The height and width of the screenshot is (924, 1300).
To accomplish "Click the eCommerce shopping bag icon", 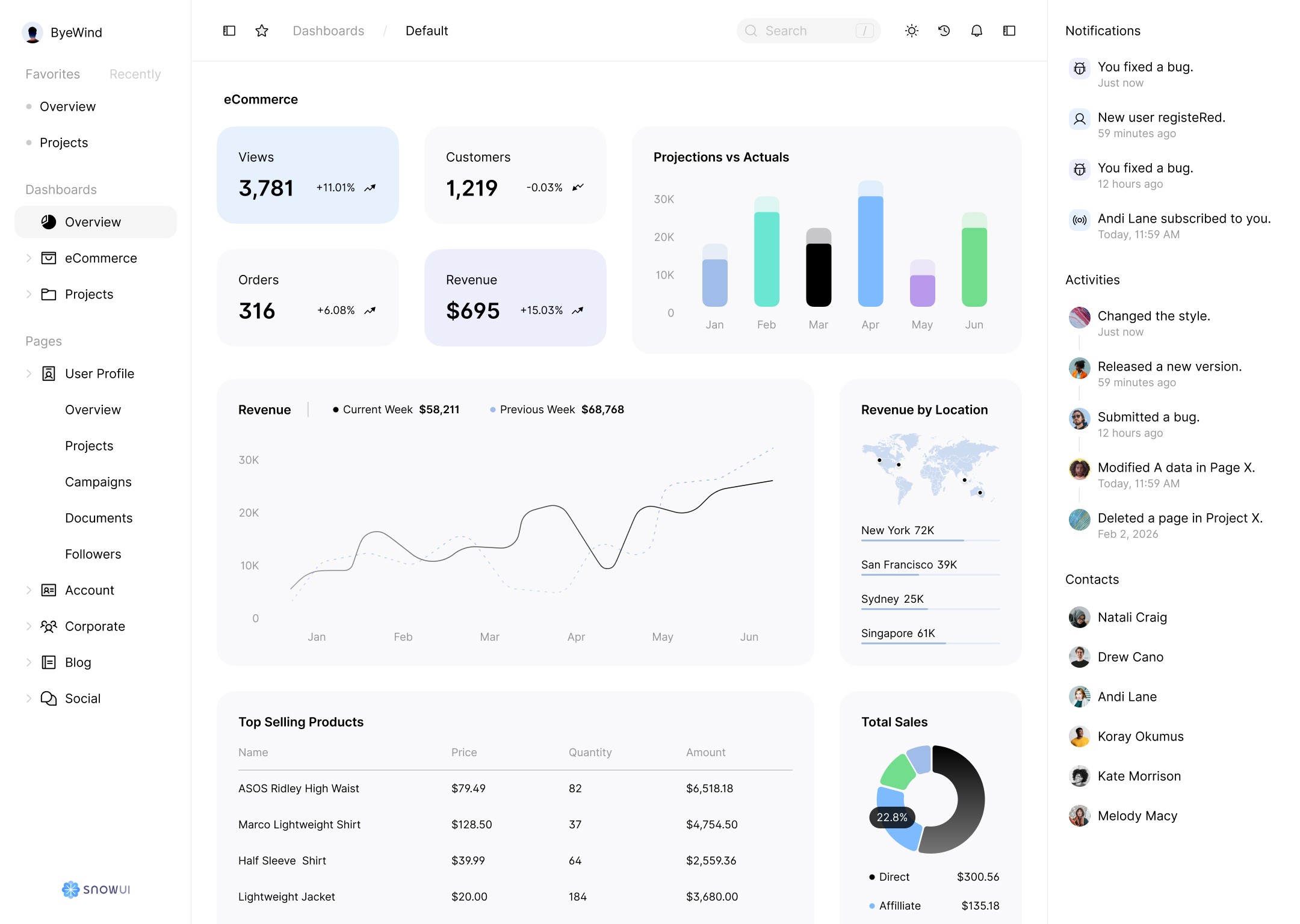I will click(48, 258).
